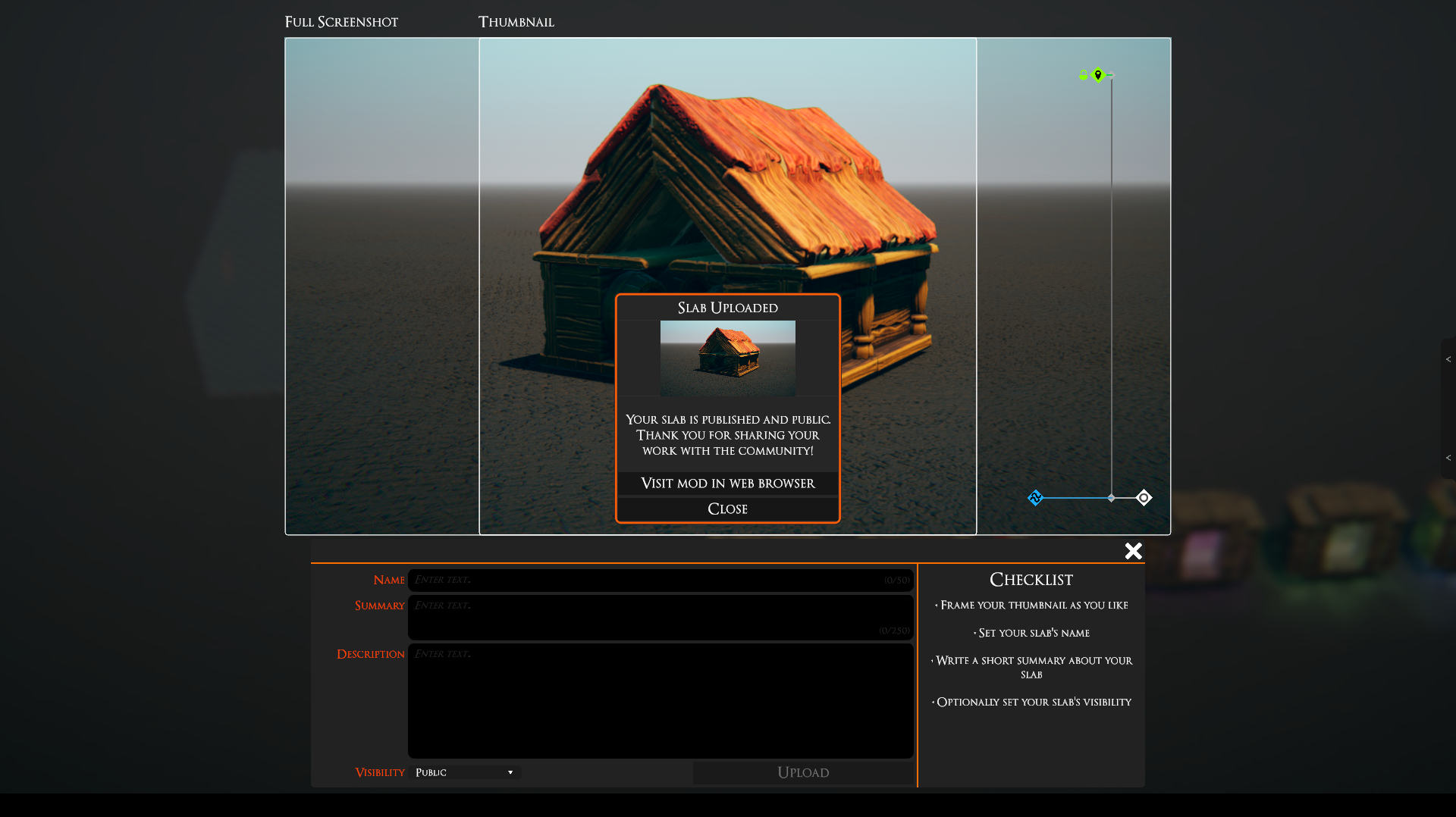Focus the Description text area
Screen dimensions: 1456x817
point(660,700)
